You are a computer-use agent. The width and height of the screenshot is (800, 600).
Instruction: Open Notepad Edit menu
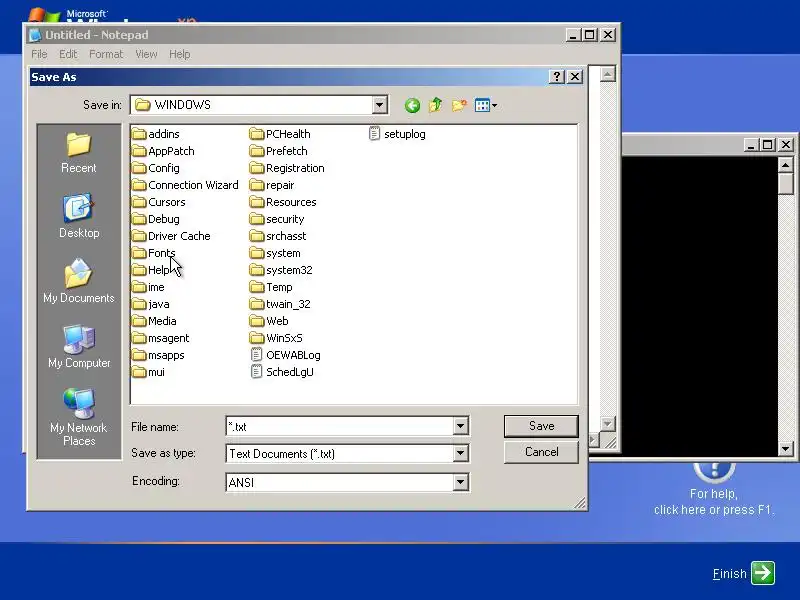(68, 54)
